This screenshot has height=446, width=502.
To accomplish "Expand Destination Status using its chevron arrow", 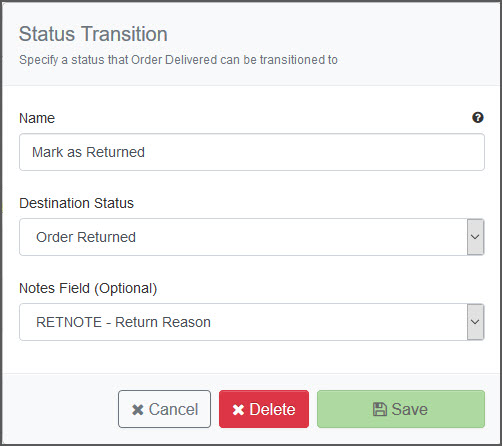I will click(475, 237).
